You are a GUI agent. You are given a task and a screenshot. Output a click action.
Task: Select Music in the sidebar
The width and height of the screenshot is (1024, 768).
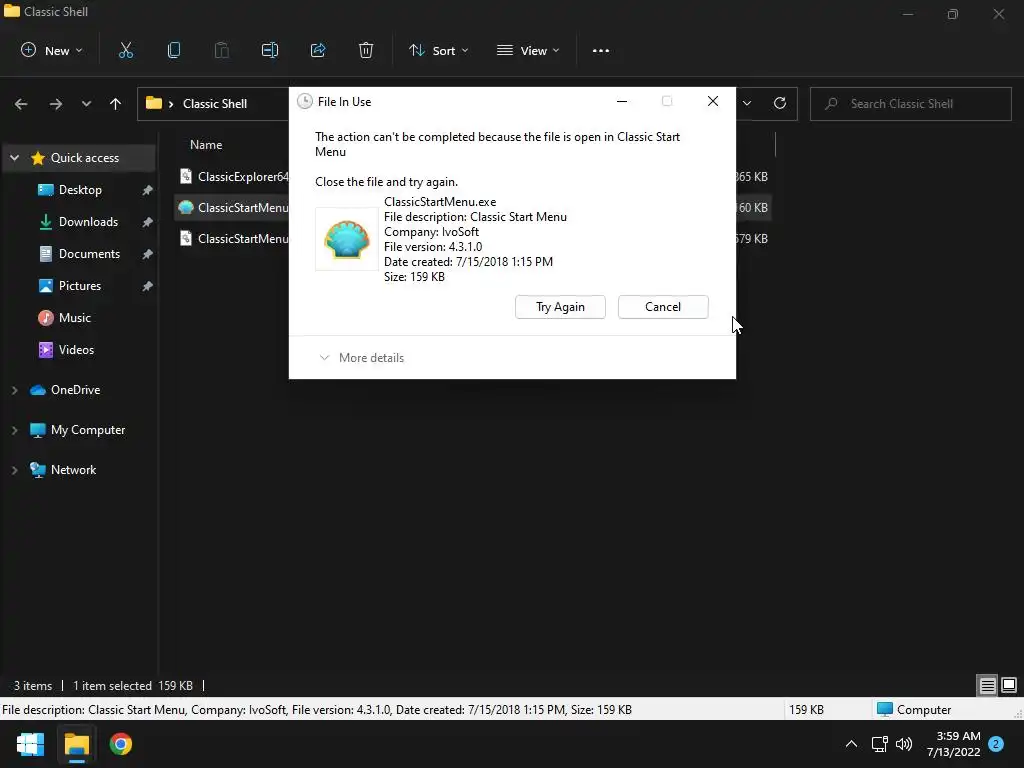point(74,318)
